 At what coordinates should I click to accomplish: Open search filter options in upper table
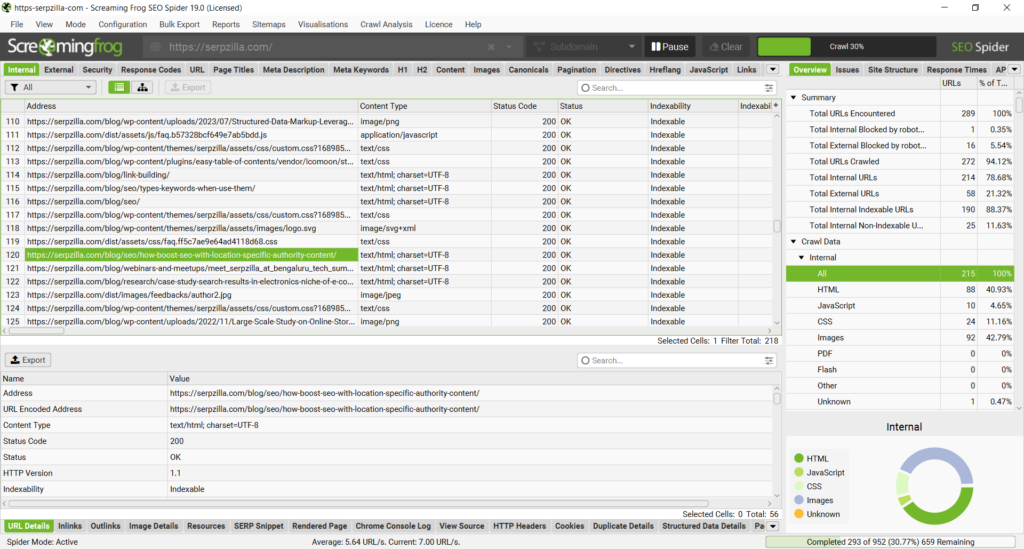click(x=769, y=87)
